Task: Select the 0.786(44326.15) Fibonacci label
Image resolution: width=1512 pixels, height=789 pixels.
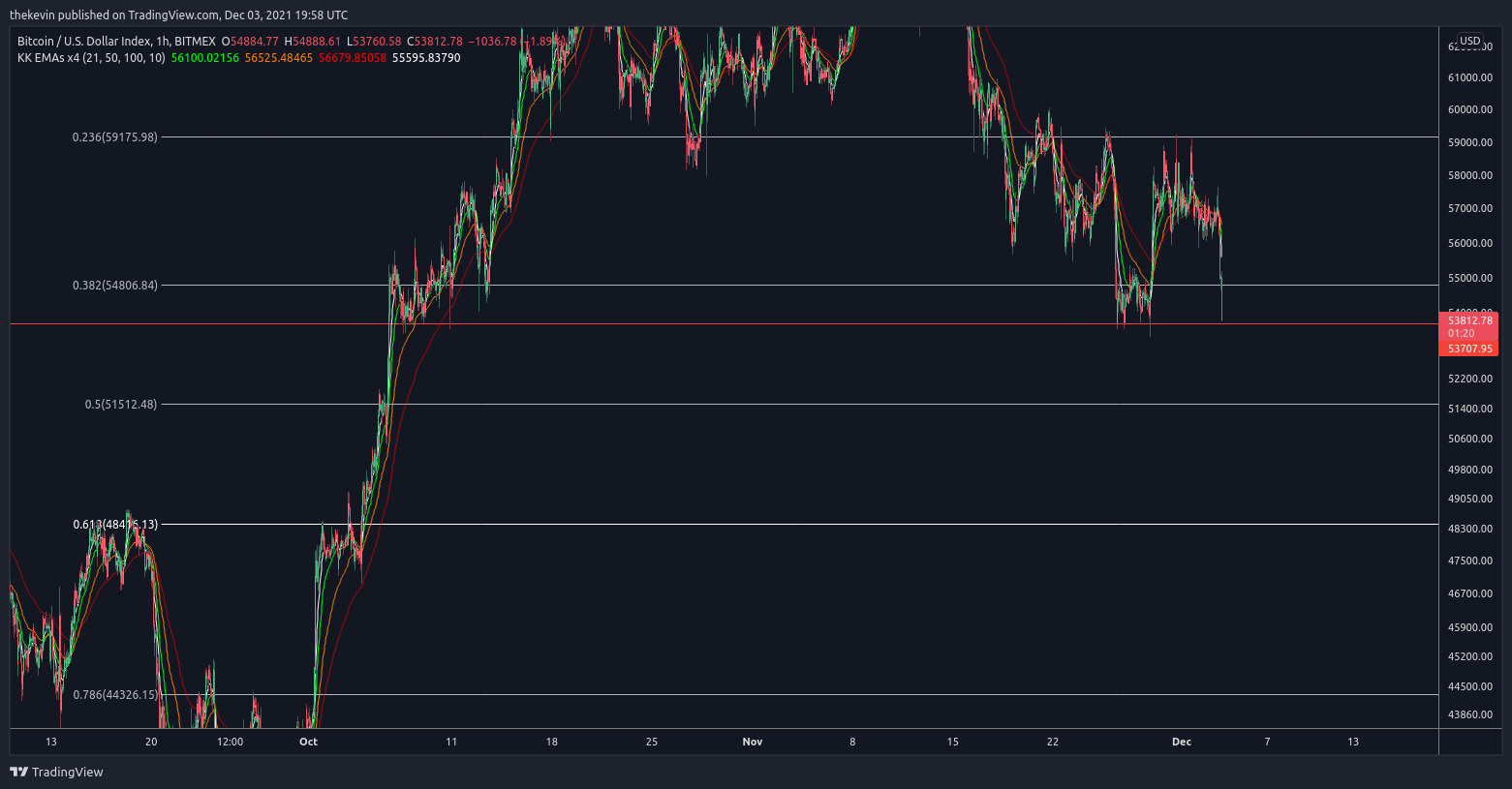Action: 115,695
